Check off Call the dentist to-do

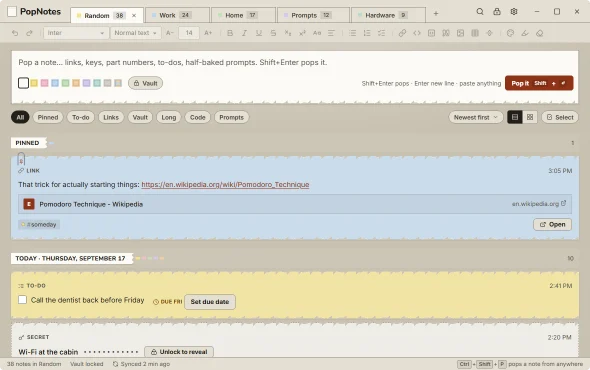(x=23, y=300)
